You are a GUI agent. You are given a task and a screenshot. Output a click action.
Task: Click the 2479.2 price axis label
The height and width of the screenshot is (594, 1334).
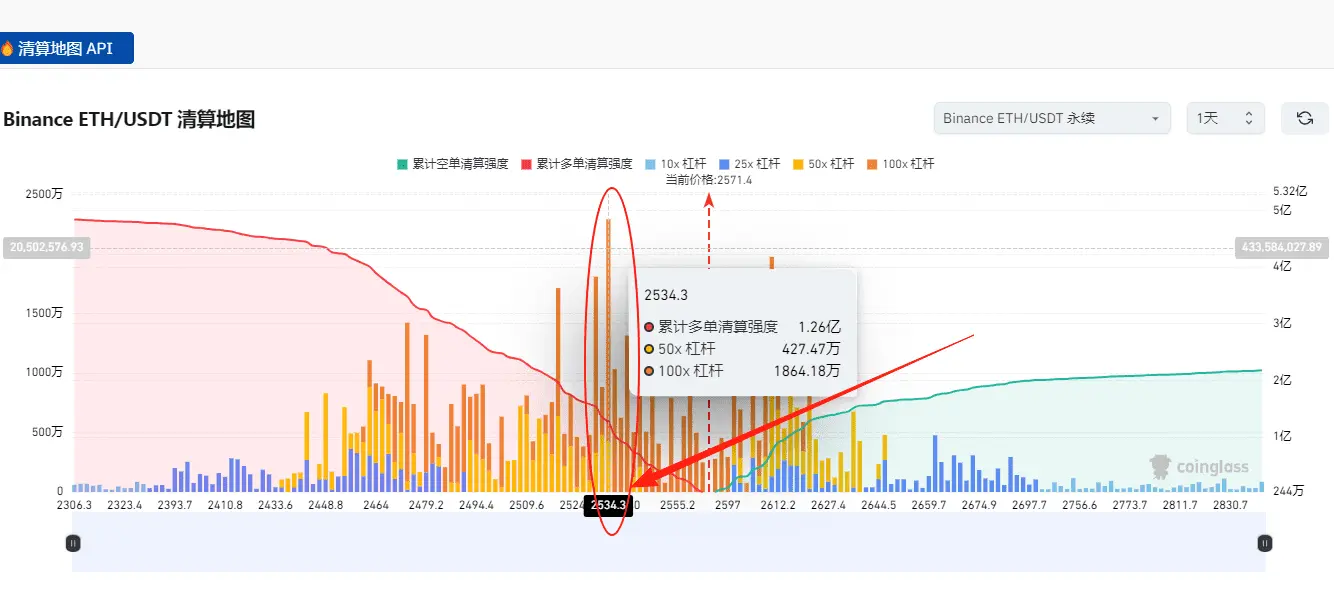[x=426, y=505]
